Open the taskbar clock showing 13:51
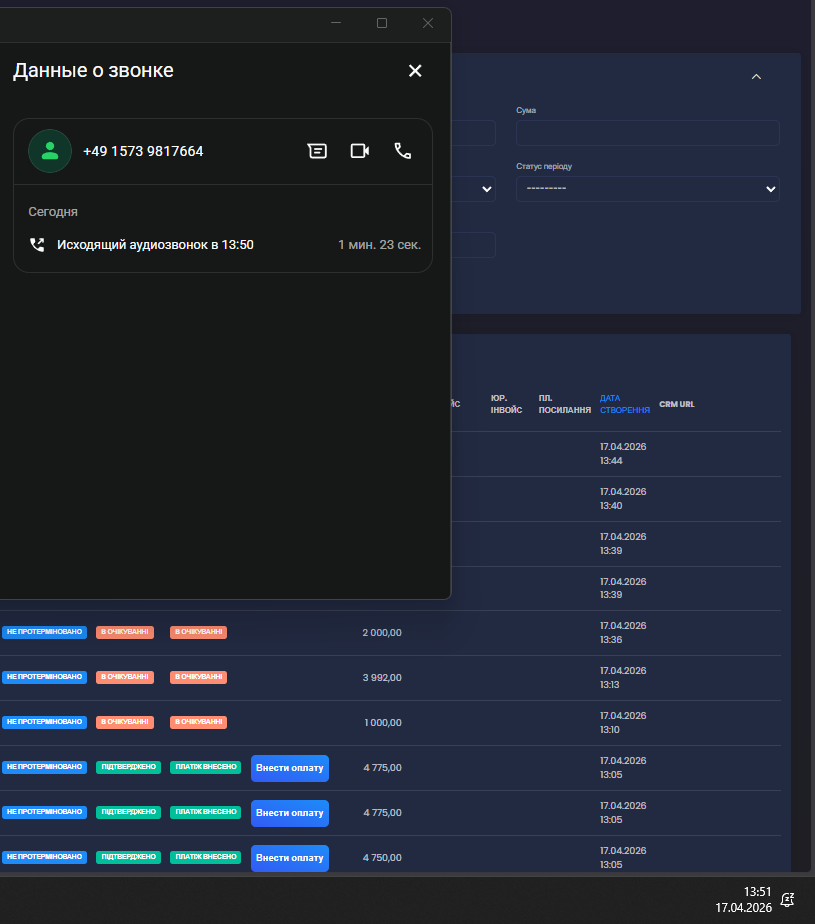Image resolution: width=815 pixels, height=924 pixels. click(x=744, y=900)
